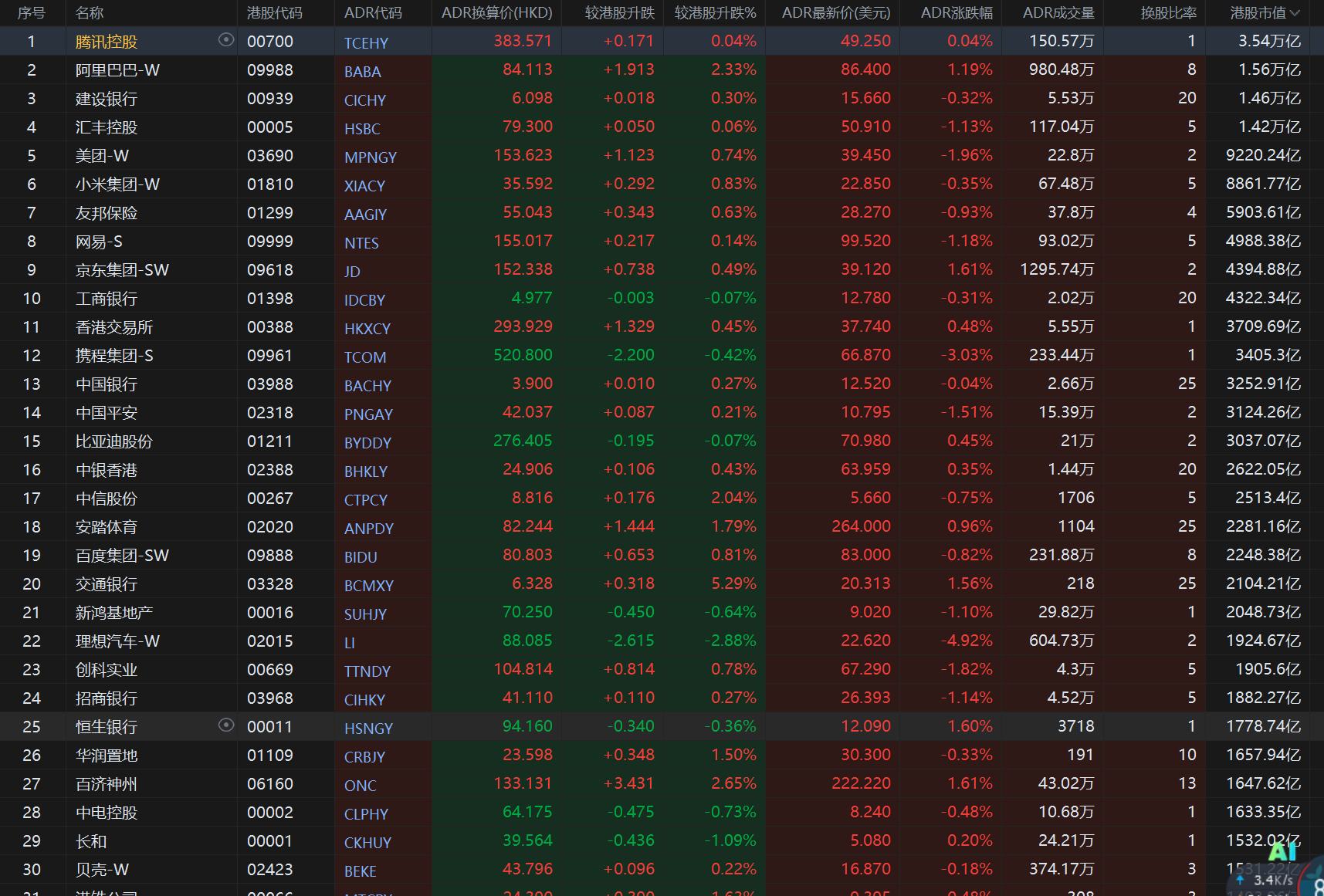Click the ONC ADR code

coord(361,786)
